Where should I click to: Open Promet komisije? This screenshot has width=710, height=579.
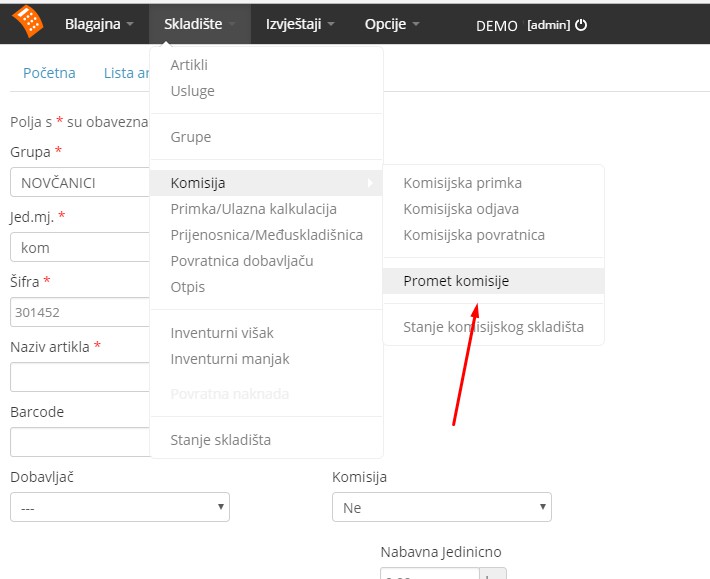(494, 281)
